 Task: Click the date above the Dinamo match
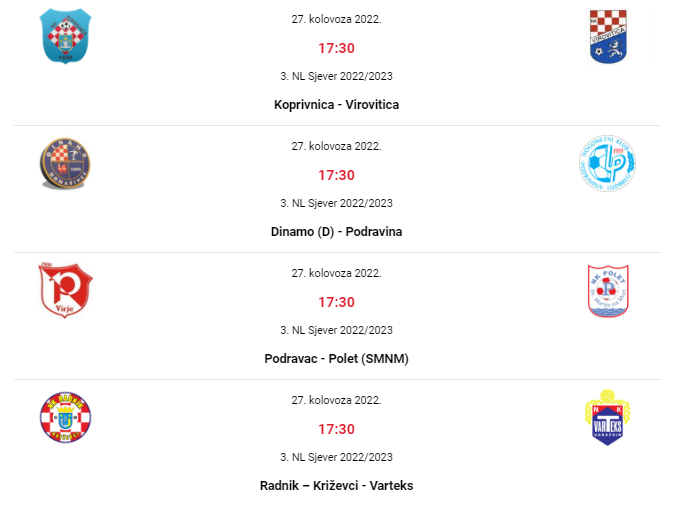(x=336, y=146)
